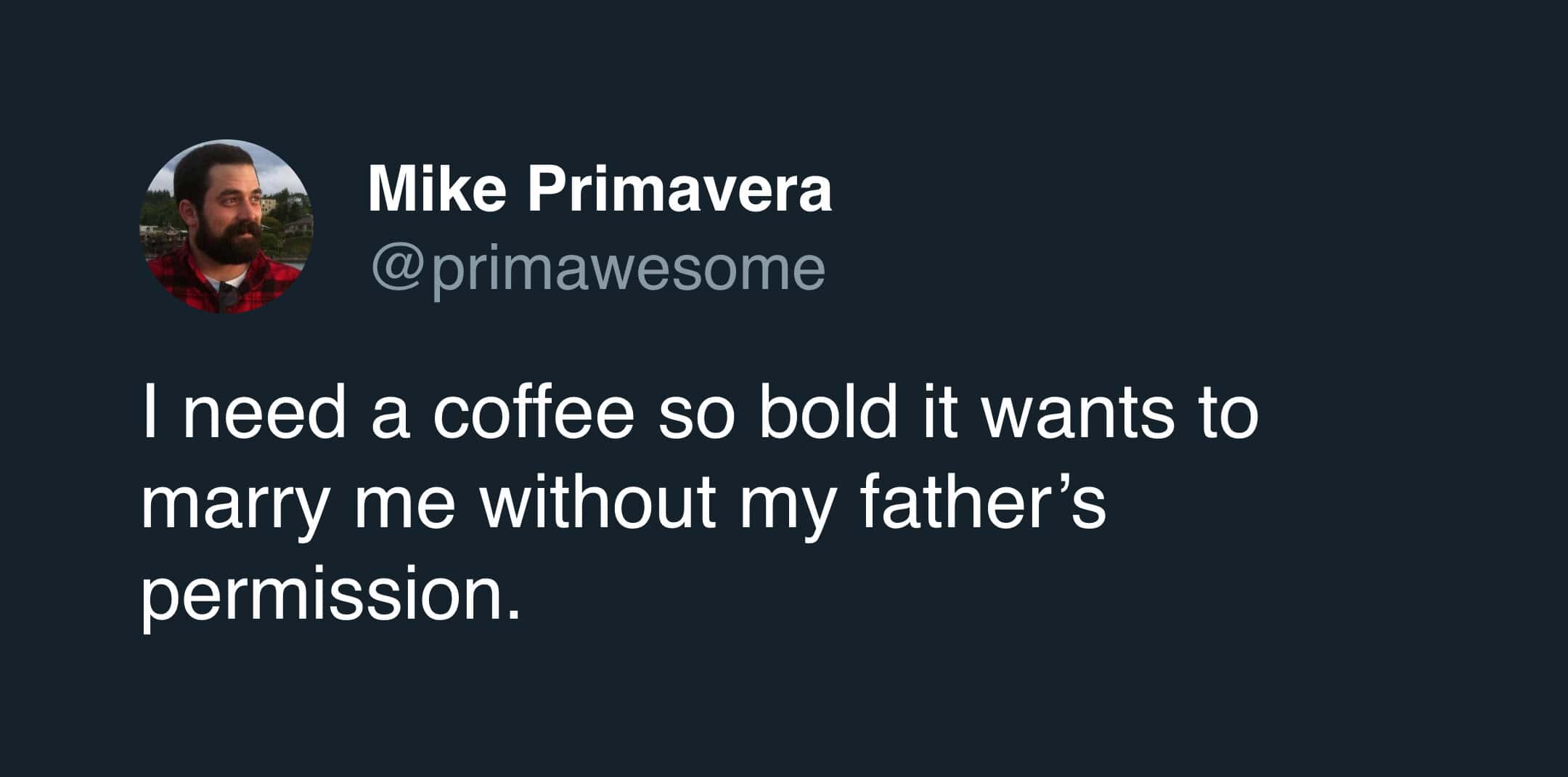Click Mike Primavera's profile photo
The image size is (1568, 777).
(226, 226)
